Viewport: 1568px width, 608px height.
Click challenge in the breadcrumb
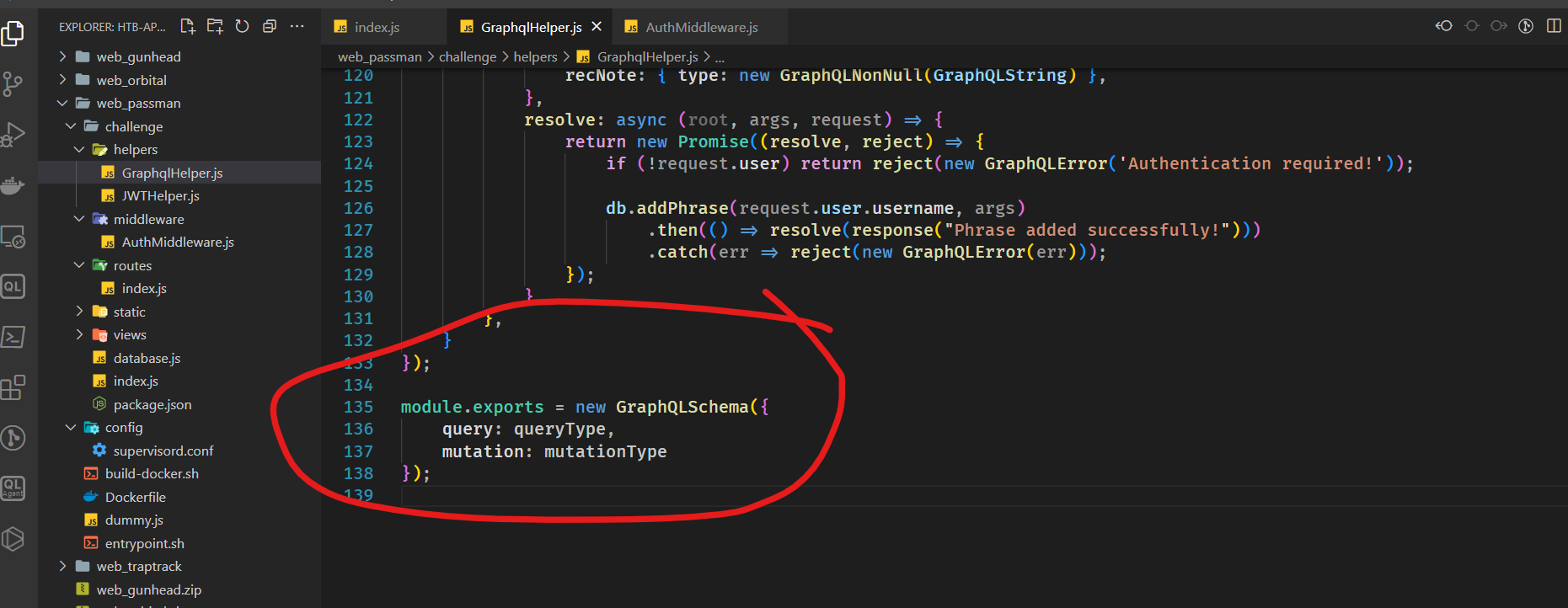468,56
